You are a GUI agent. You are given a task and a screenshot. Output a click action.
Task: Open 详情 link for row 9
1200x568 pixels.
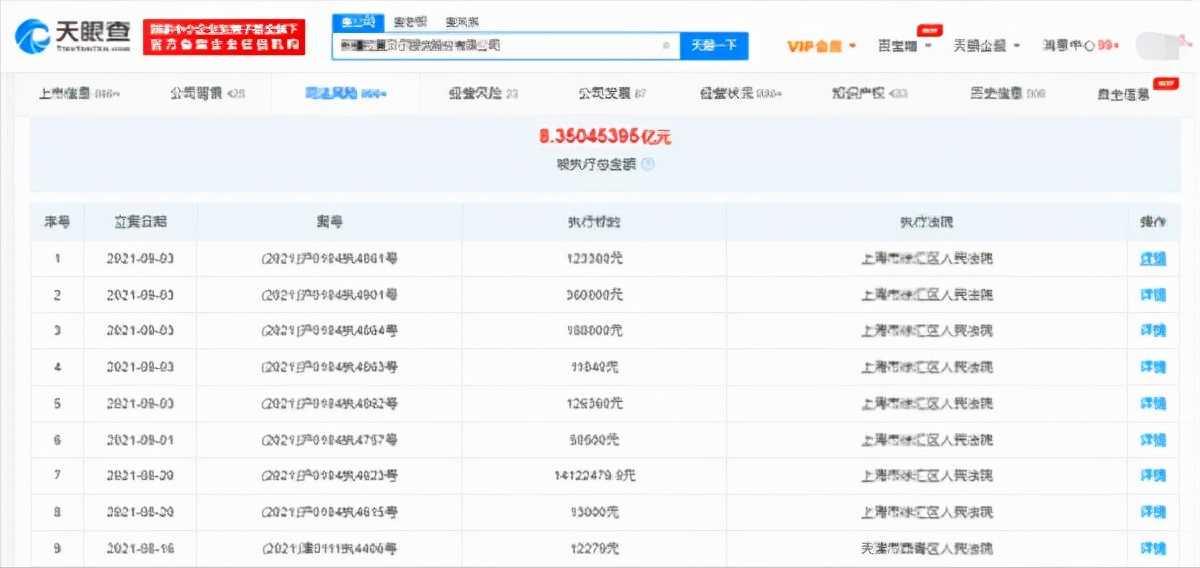[1153, 548]
